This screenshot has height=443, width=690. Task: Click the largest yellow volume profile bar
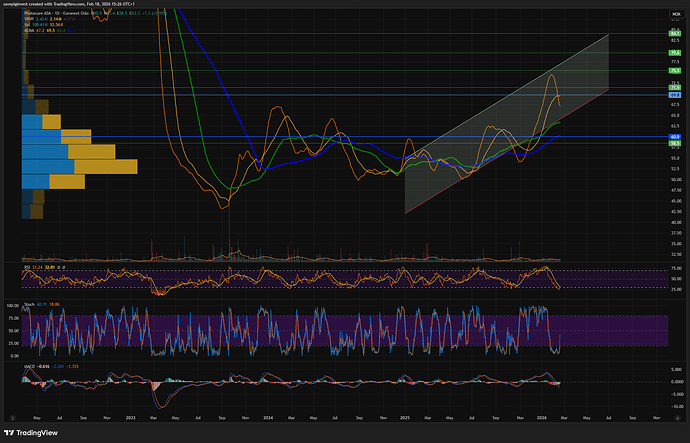click(x=105, y=166)
